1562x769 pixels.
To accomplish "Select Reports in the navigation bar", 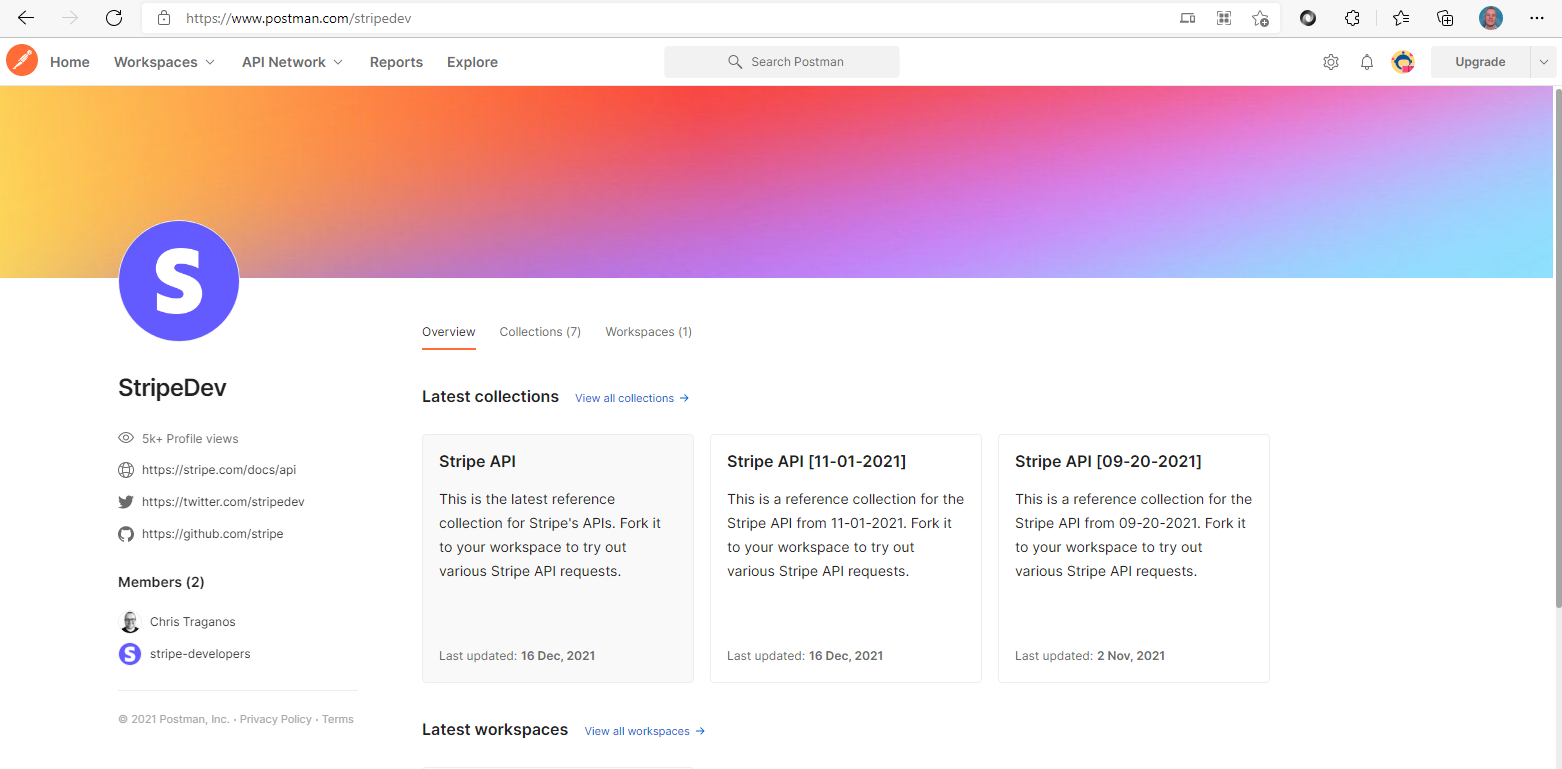I will coord(396,61).
